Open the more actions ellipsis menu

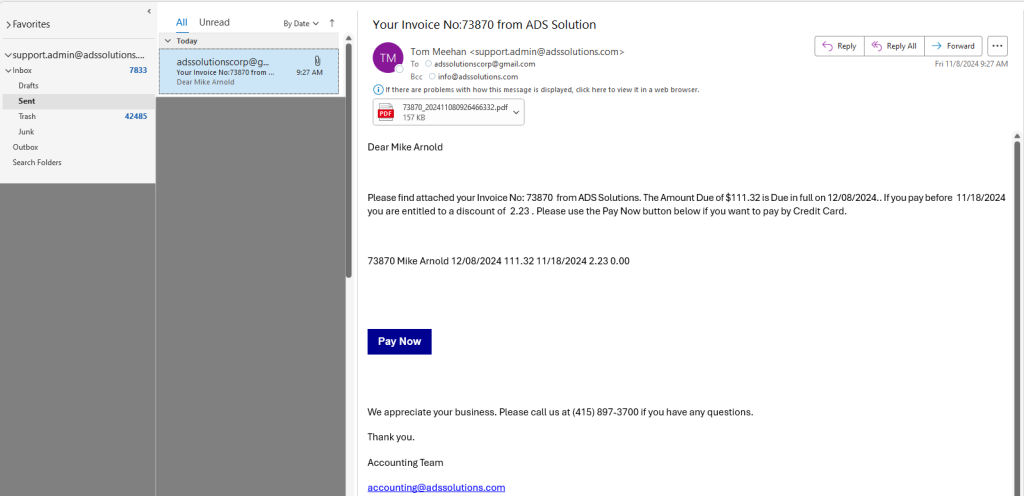click(997, 46)
